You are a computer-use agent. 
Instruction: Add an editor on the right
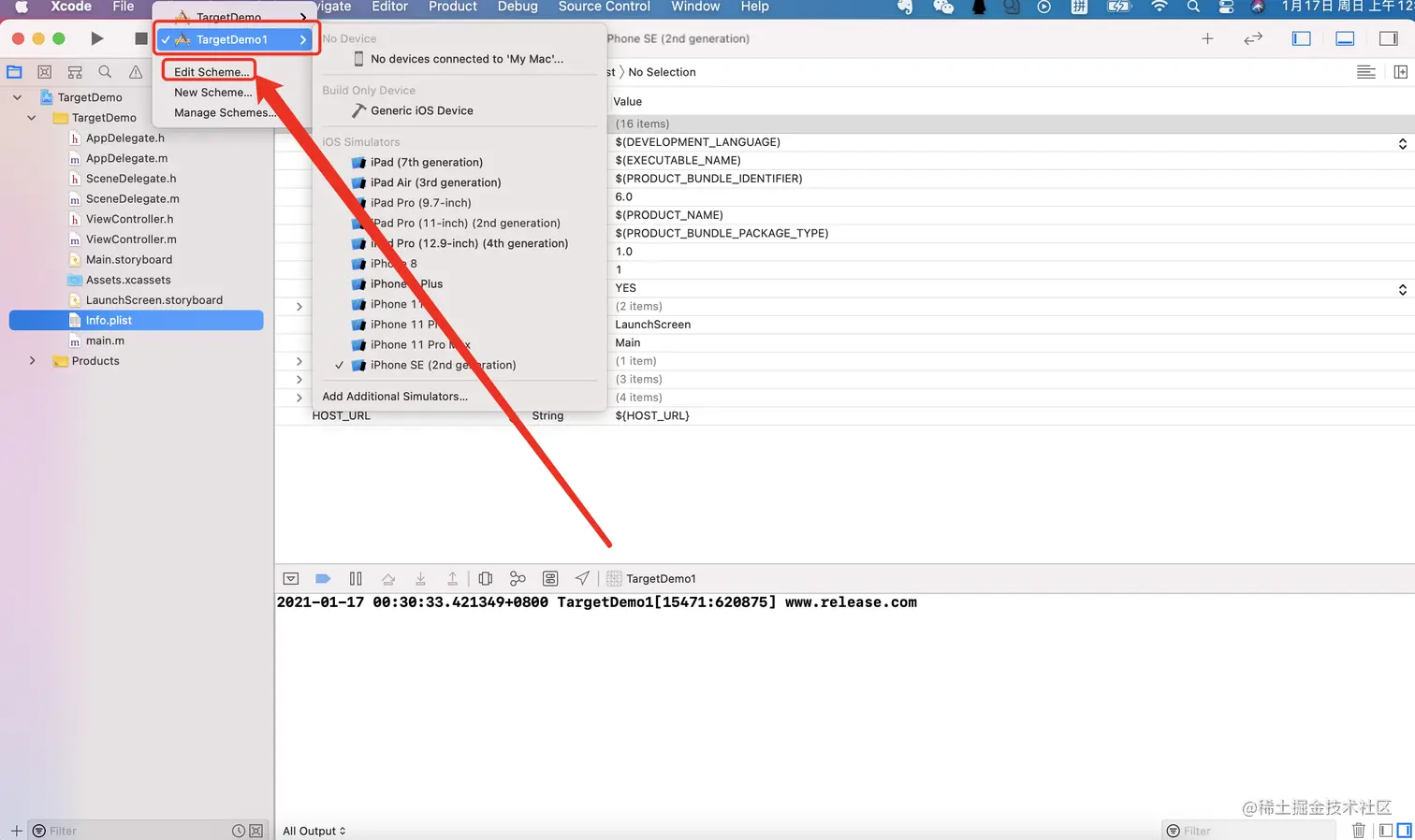click(x=1401, y=72)
